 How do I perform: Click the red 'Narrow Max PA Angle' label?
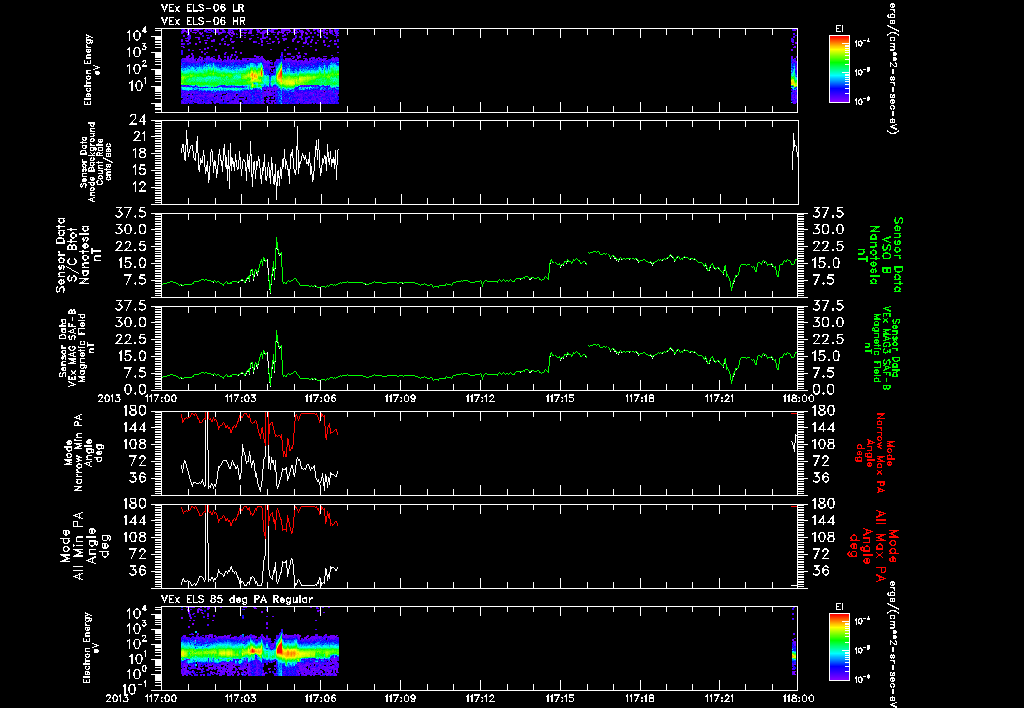point(873,451)
